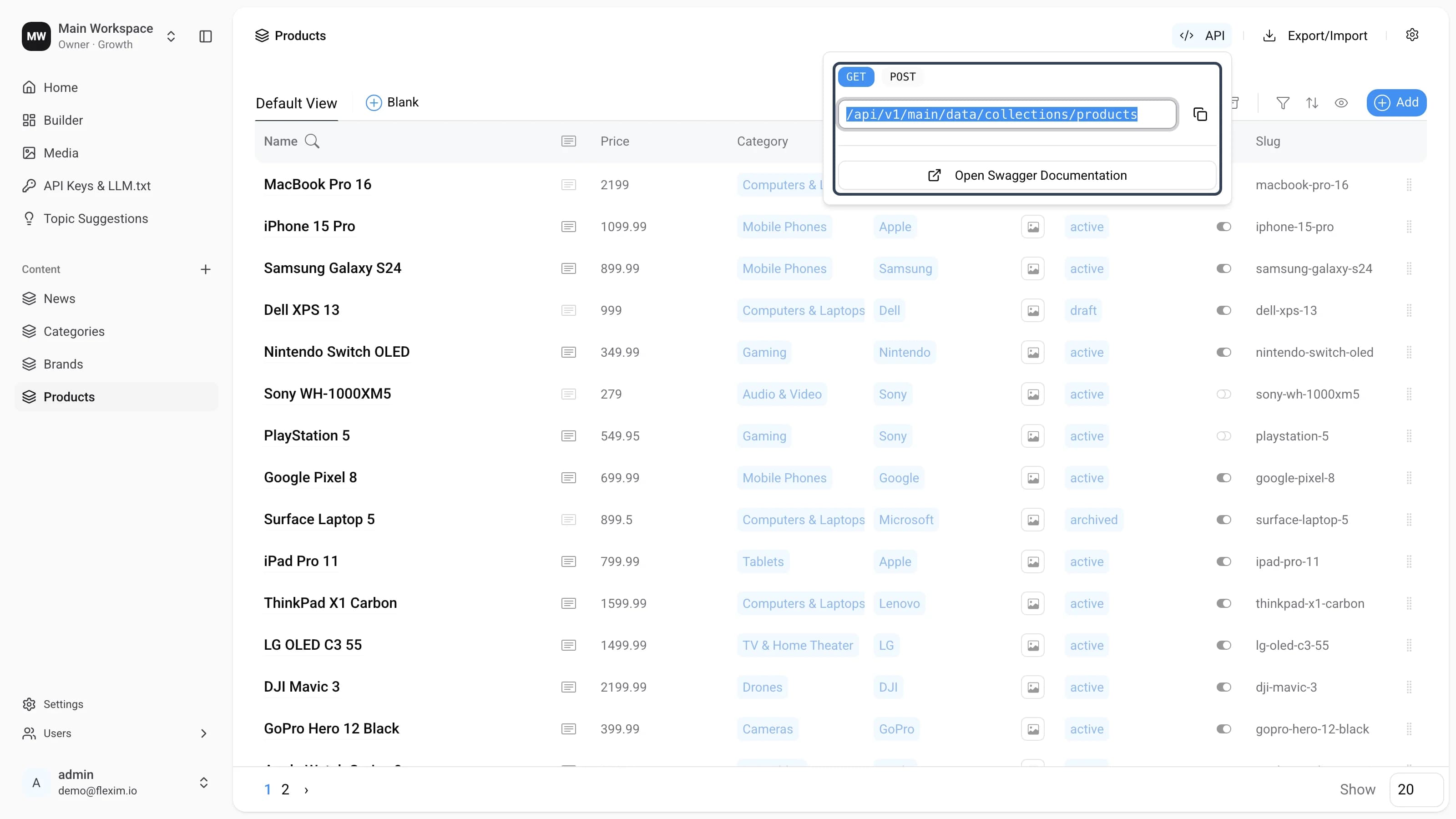Toggle switch for google-pixel-8 row
The image size is (1456, 819).
[1223, 478]
